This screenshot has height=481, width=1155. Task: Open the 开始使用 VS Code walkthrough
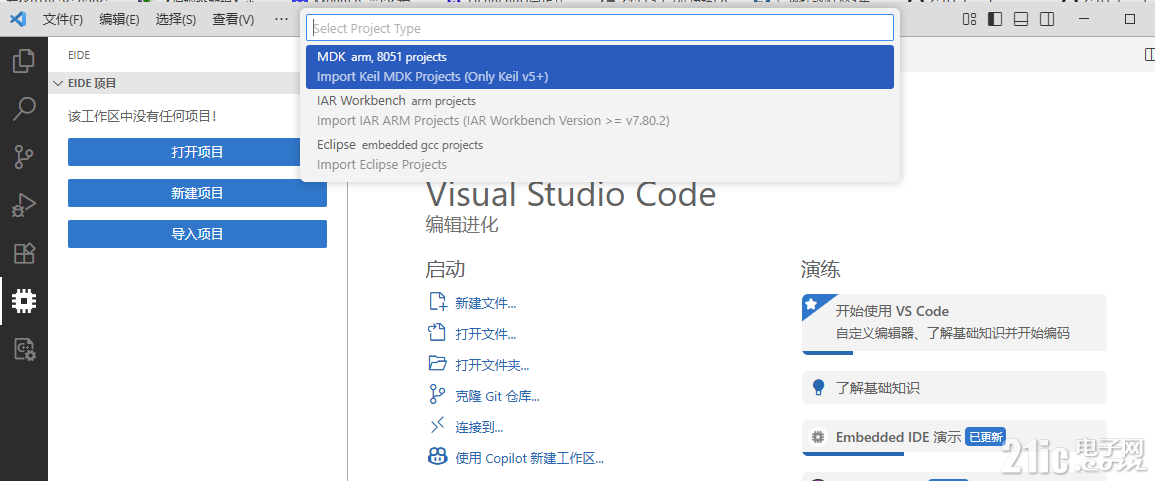[x=954, y=323]
